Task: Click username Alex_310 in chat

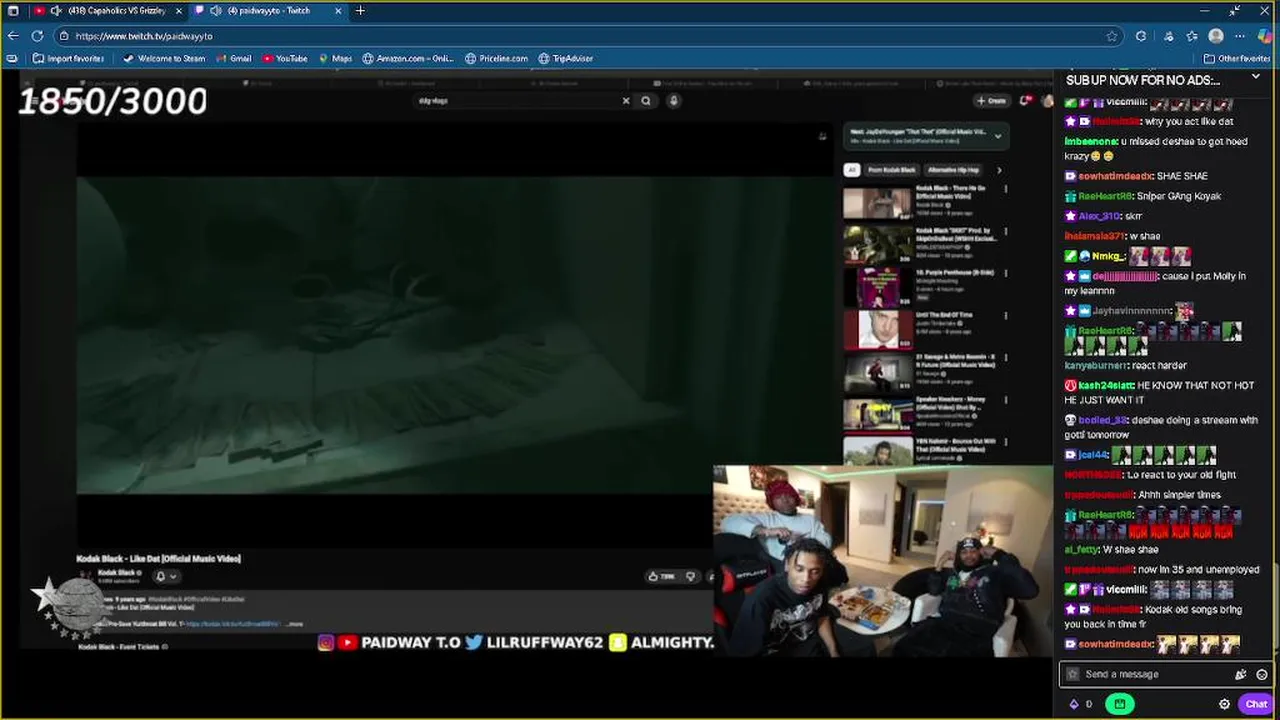Action: click(1099, 216)
